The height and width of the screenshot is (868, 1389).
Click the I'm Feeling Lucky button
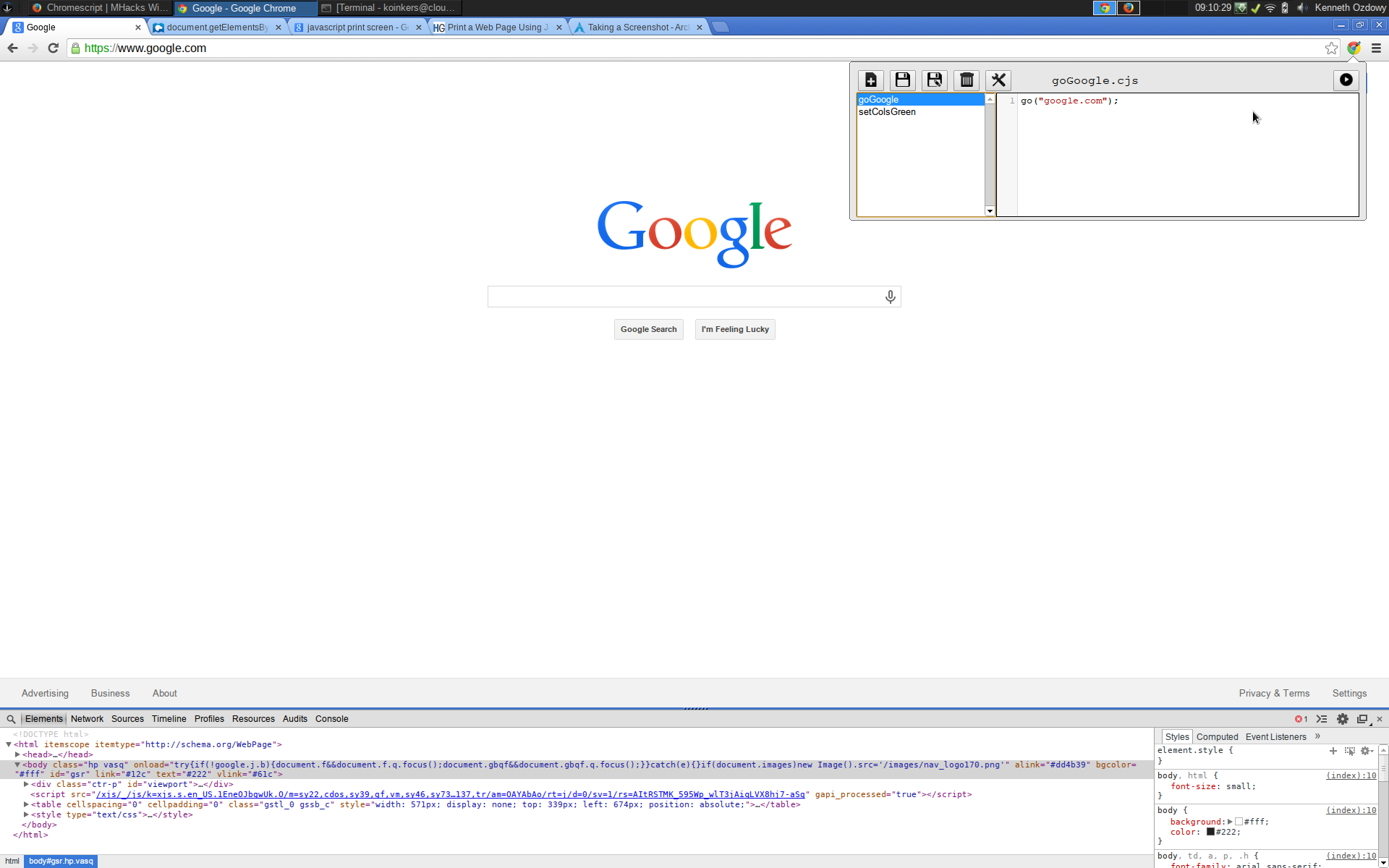coord(735,330)
